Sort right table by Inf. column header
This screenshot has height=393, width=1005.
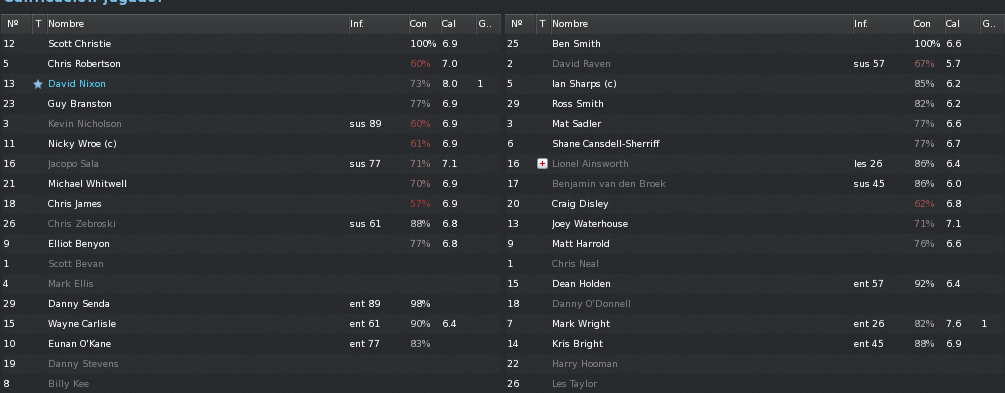click(x=882, y=24)
